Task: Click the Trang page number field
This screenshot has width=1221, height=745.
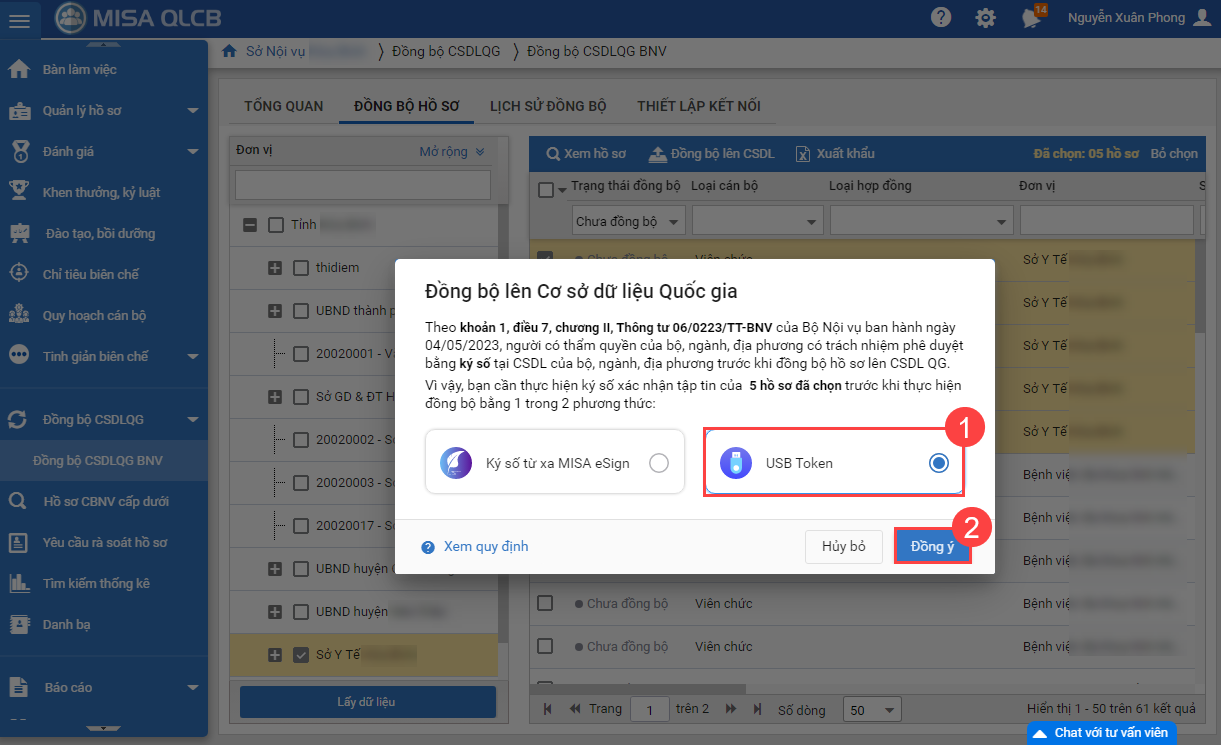Action: tap(650, 710)
